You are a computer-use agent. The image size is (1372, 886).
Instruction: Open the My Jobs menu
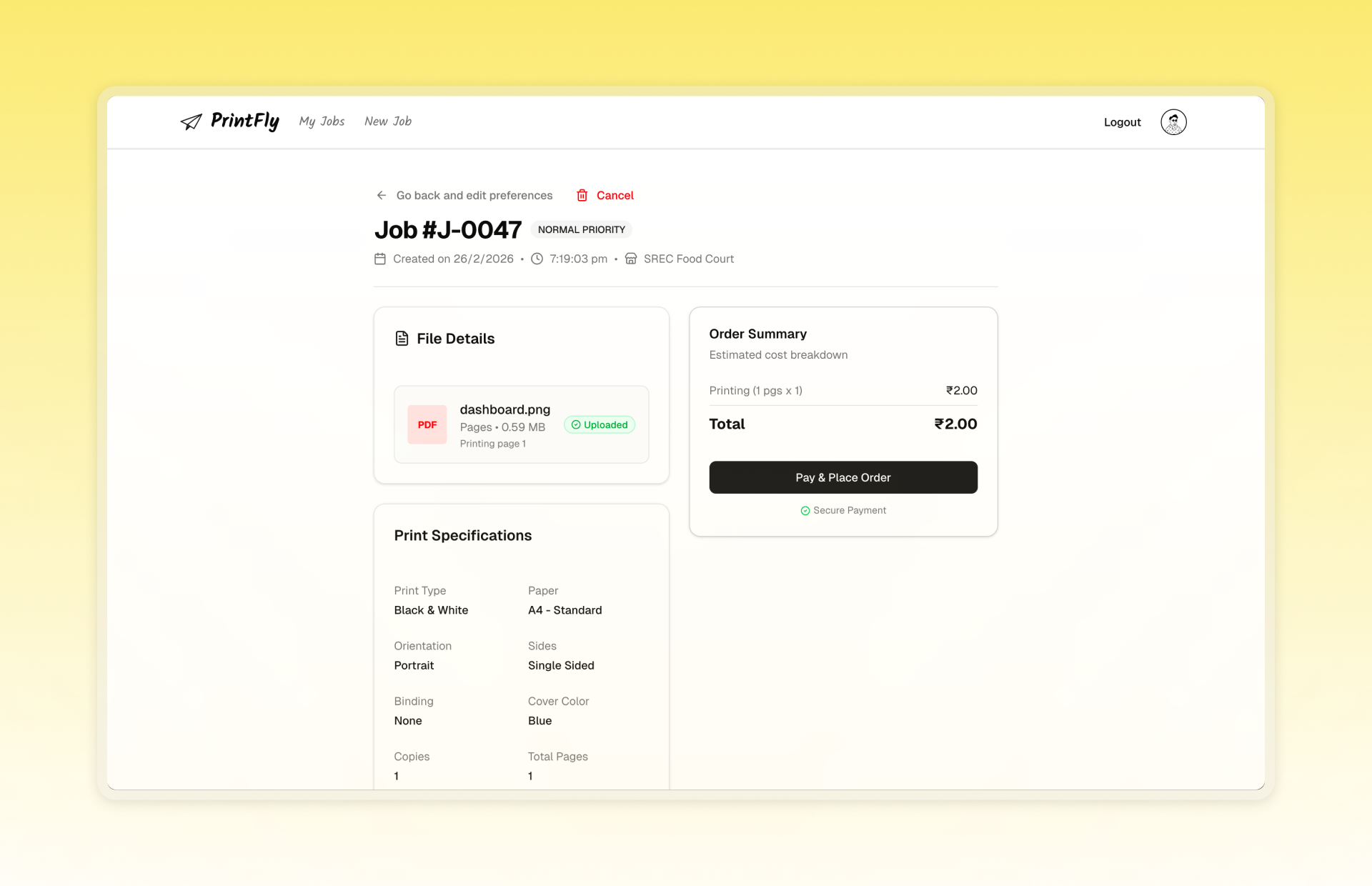(x=322, y=121)
